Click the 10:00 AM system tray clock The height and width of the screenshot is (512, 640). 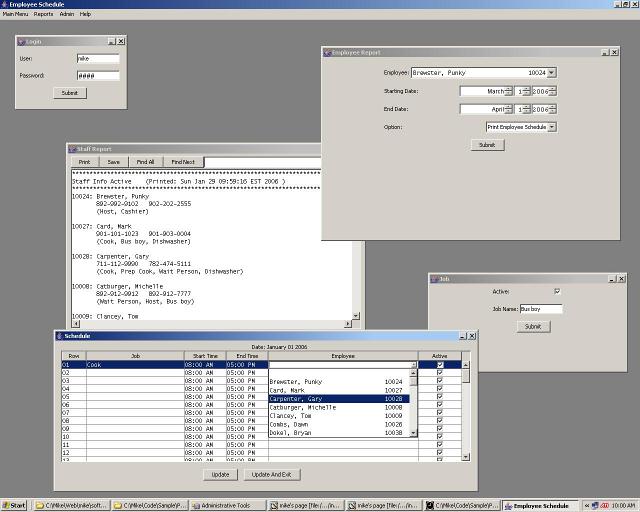(x=623, y=506)
